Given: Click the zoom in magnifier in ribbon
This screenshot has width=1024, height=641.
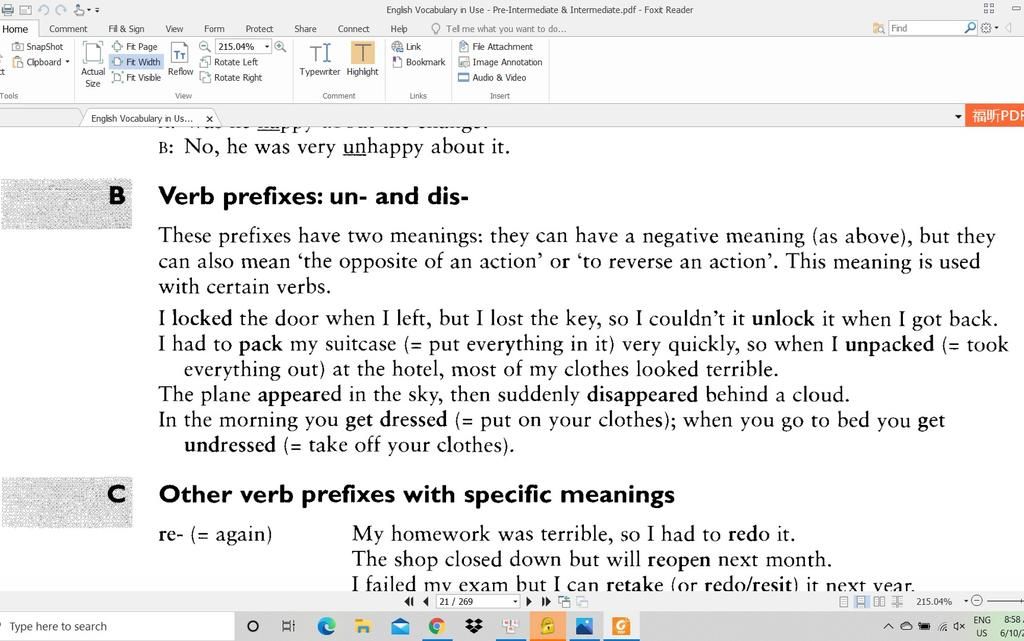Looking at the screenshot, I should tap(280, 46).
